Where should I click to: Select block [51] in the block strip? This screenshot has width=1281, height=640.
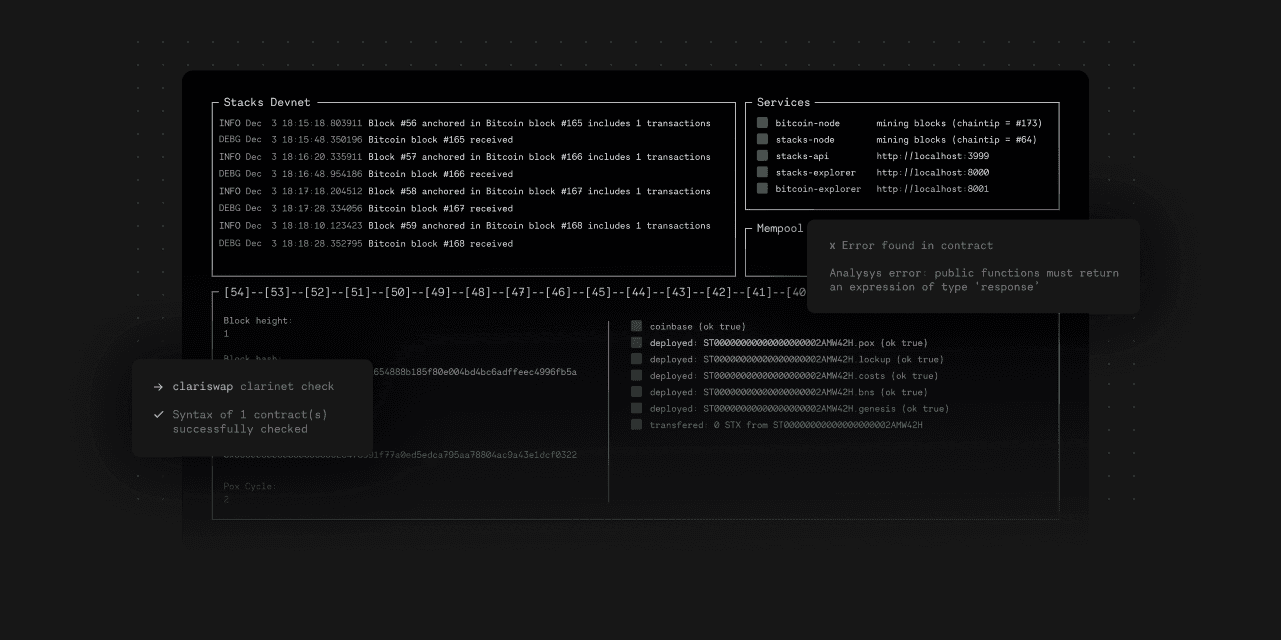click(x=357, y=292)
